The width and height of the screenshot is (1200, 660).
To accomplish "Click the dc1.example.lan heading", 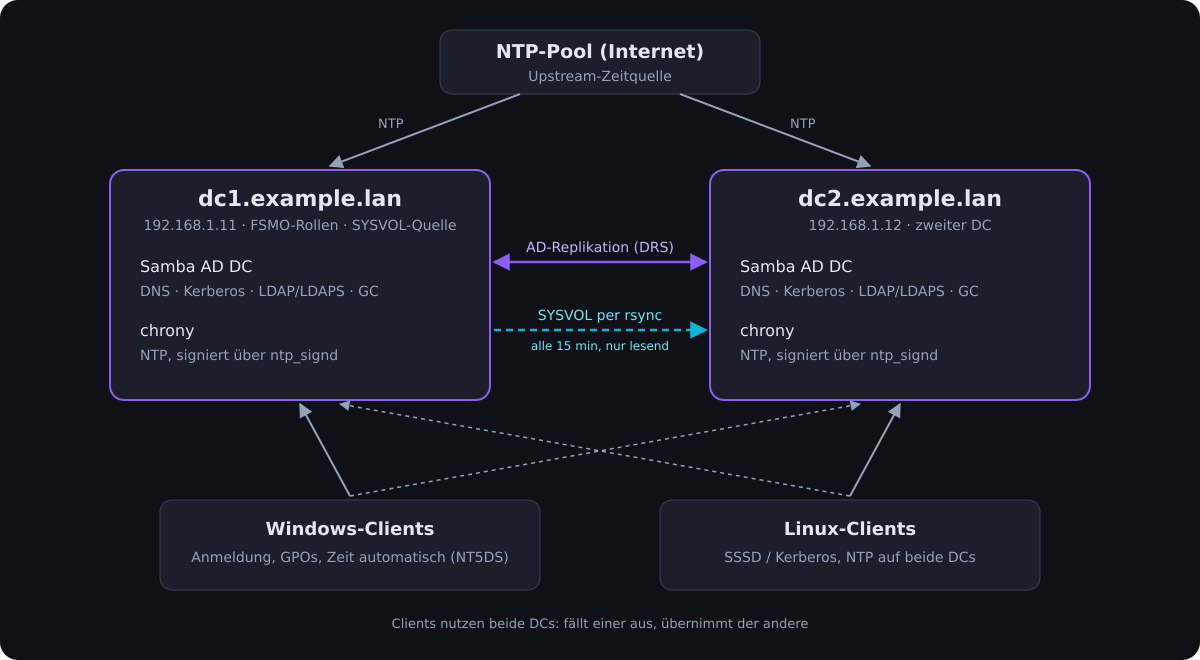I will pyautogui.click(x=300, y=198).
